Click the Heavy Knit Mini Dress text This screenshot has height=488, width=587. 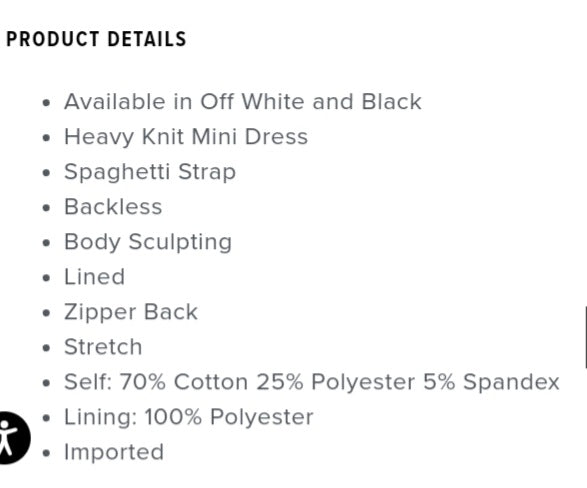click(186, 137)
